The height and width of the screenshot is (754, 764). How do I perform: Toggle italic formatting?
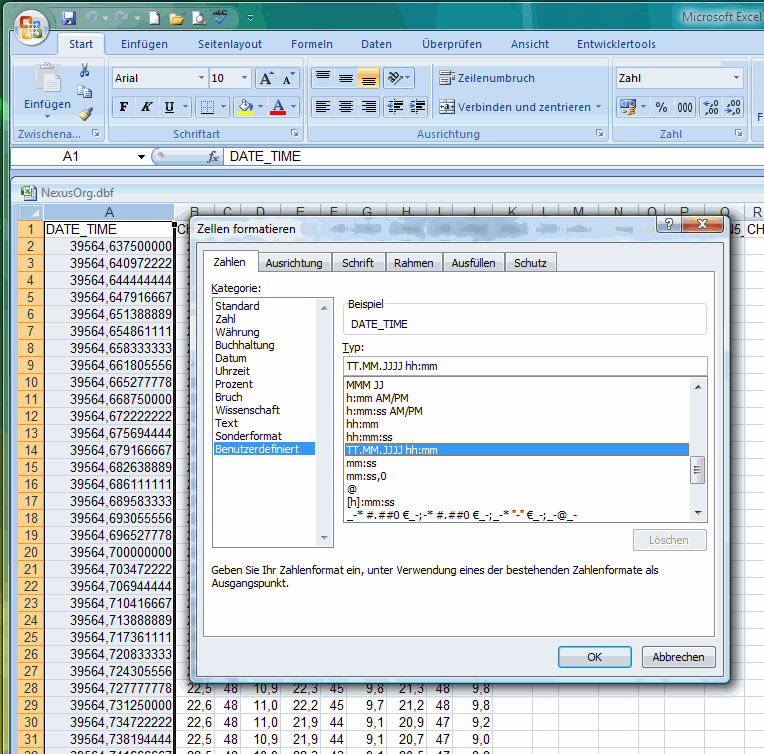pyautogui.click(x=146, y=107)
